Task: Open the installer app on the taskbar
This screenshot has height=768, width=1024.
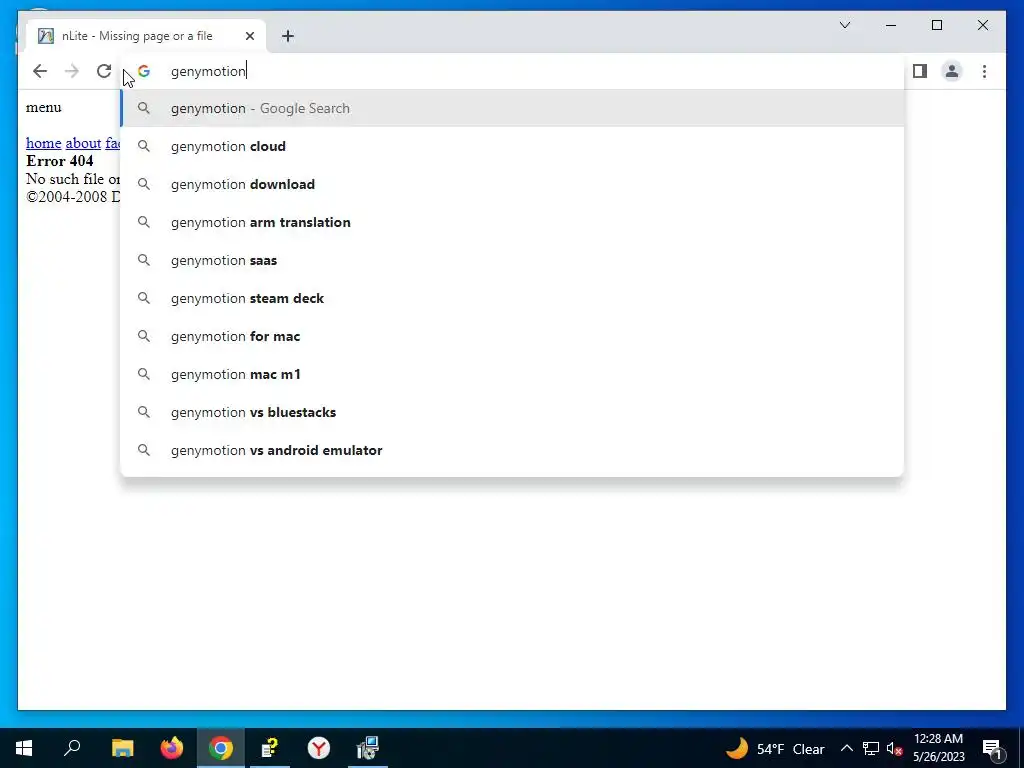Action: 368,748
